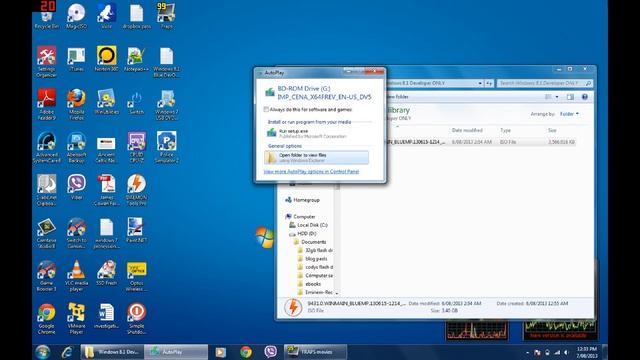This screenshot has height=360, width=640.
Task: Select the SSD Fresh desktop shortcut
Action: pyautogui.click(x=107, y=273)
